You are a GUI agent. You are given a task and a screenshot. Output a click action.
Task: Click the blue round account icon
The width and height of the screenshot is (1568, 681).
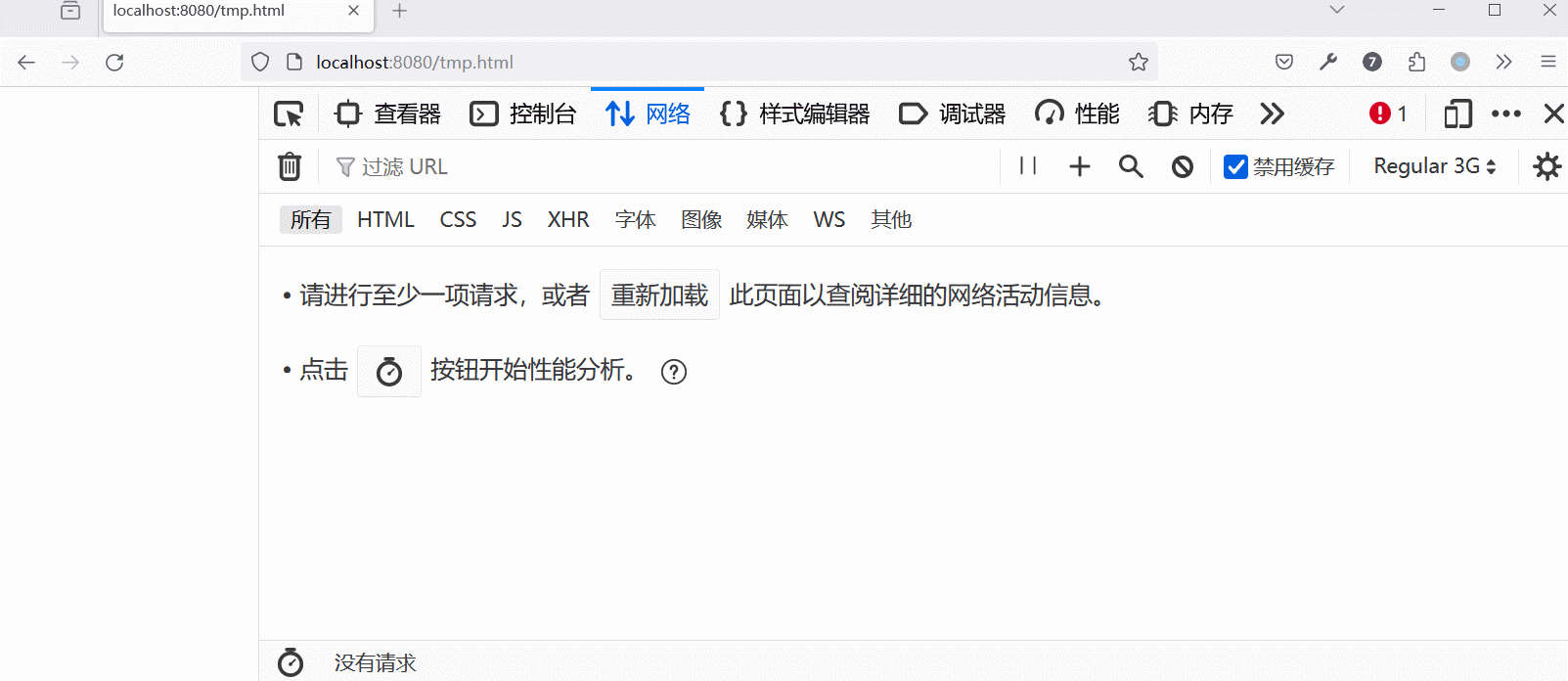point(1460,63)
